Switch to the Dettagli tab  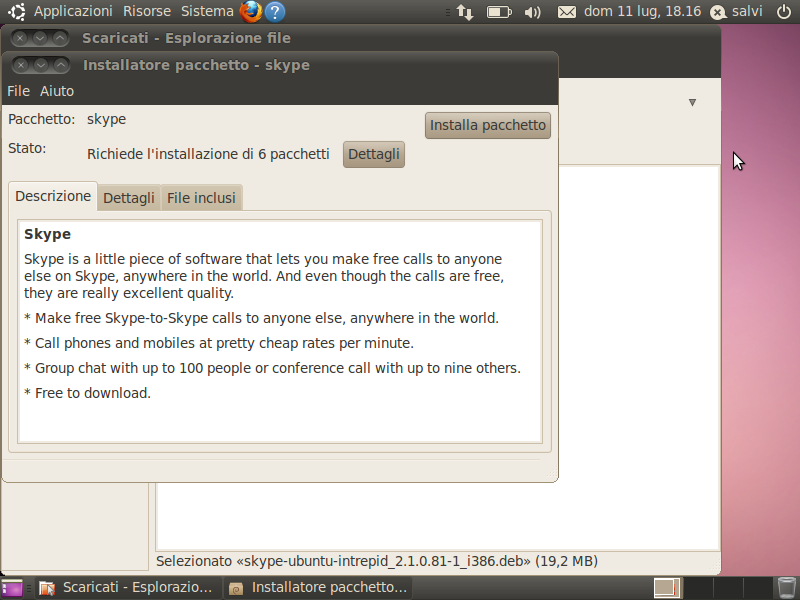coord(129,197)
